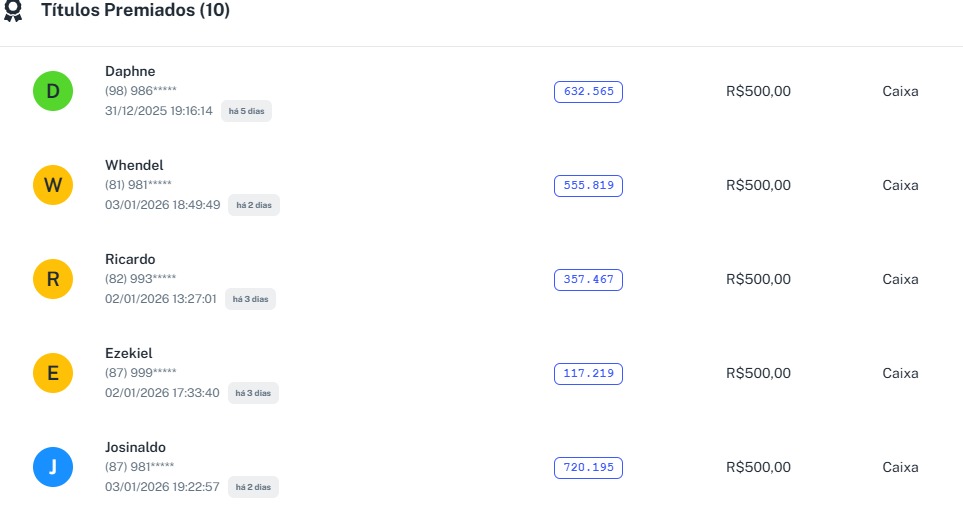Click Josinaldo's blue J avatar
Viewport: 963px width, 529px height.
click(53, 467)
